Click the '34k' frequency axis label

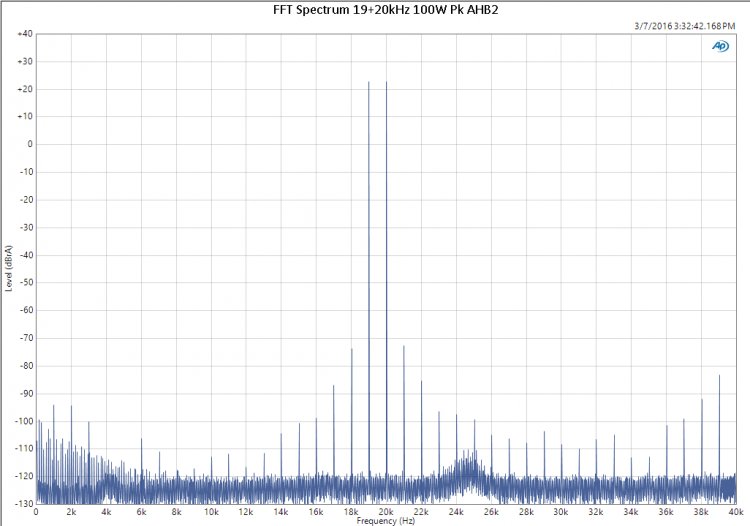pyautogui.click(x=630, y=512)
